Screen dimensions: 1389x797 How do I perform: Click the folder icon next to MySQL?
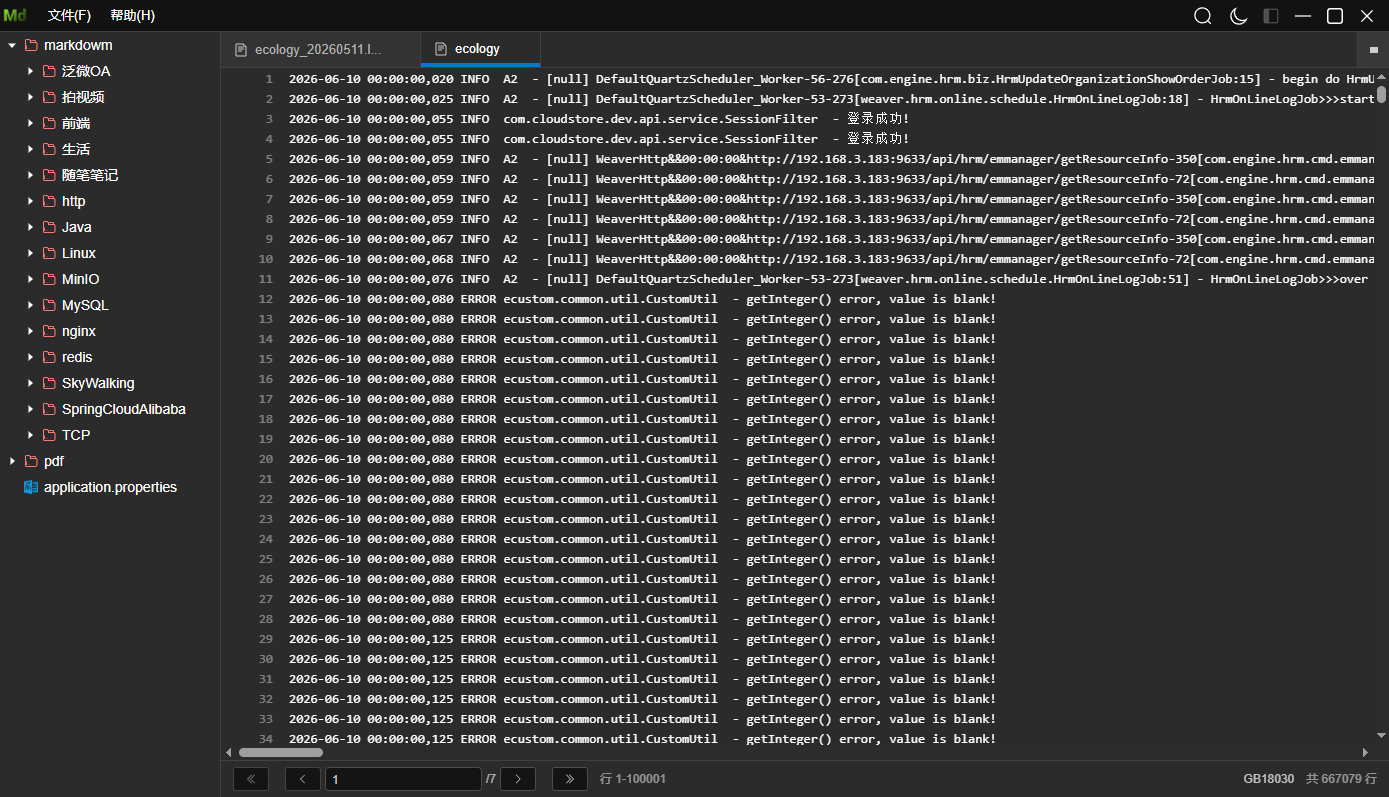49,305
